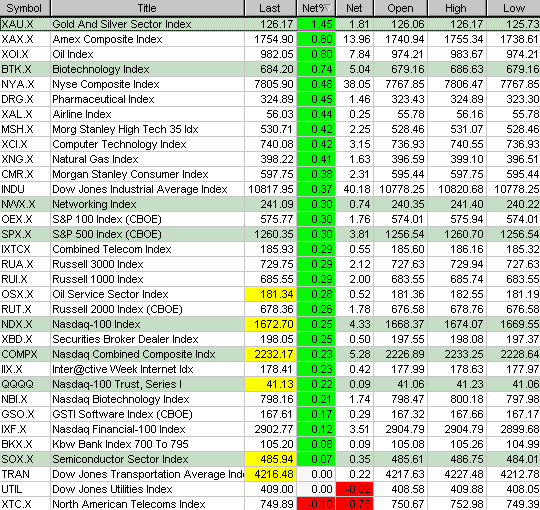The image size is (540, 510).
Task: Click the yellow 1672.70 Nasdaq-100 last price
Action: (x=271, y=324)
